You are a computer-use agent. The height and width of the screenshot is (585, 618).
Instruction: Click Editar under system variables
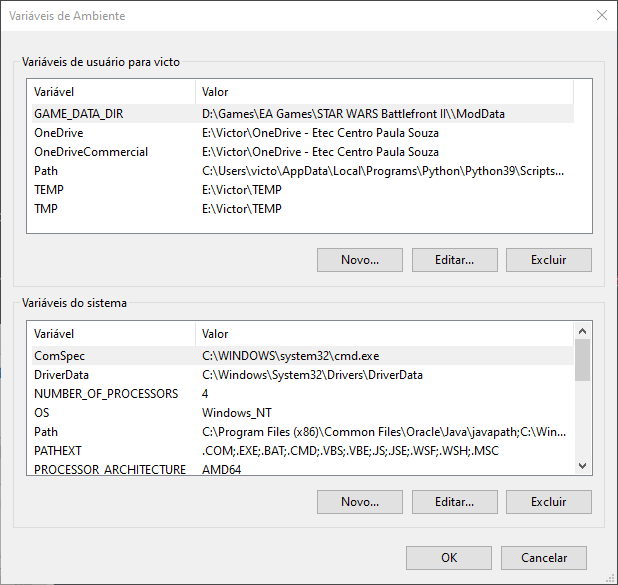pyautogui.click(x=454, y=502)
